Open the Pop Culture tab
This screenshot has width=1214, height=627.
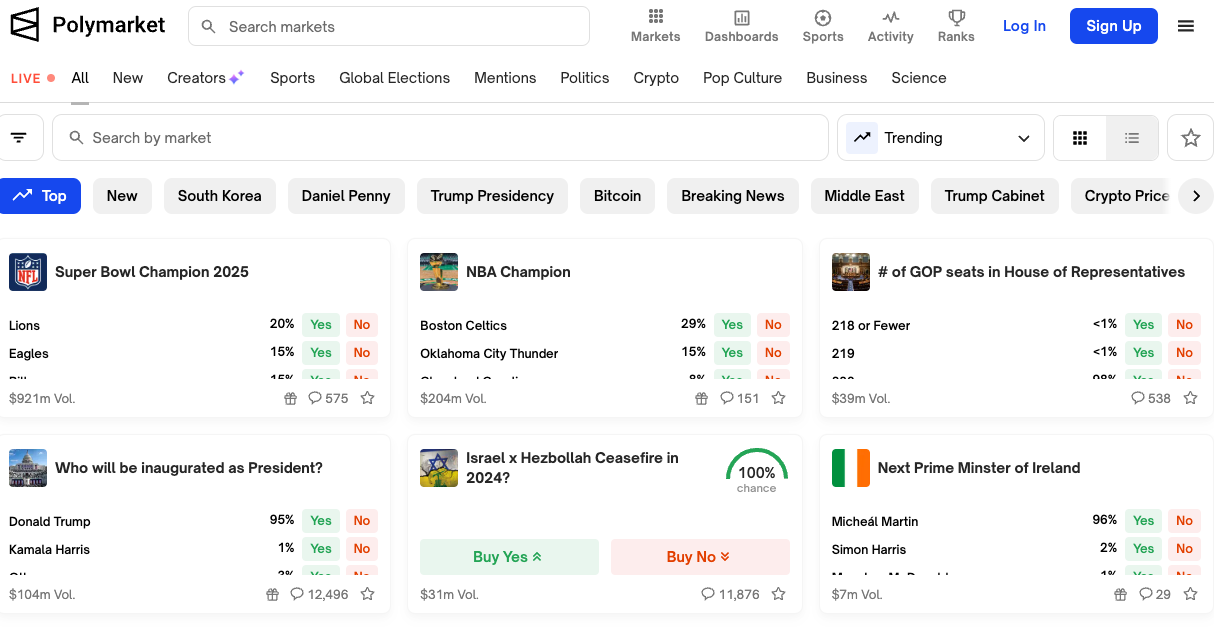742,78
